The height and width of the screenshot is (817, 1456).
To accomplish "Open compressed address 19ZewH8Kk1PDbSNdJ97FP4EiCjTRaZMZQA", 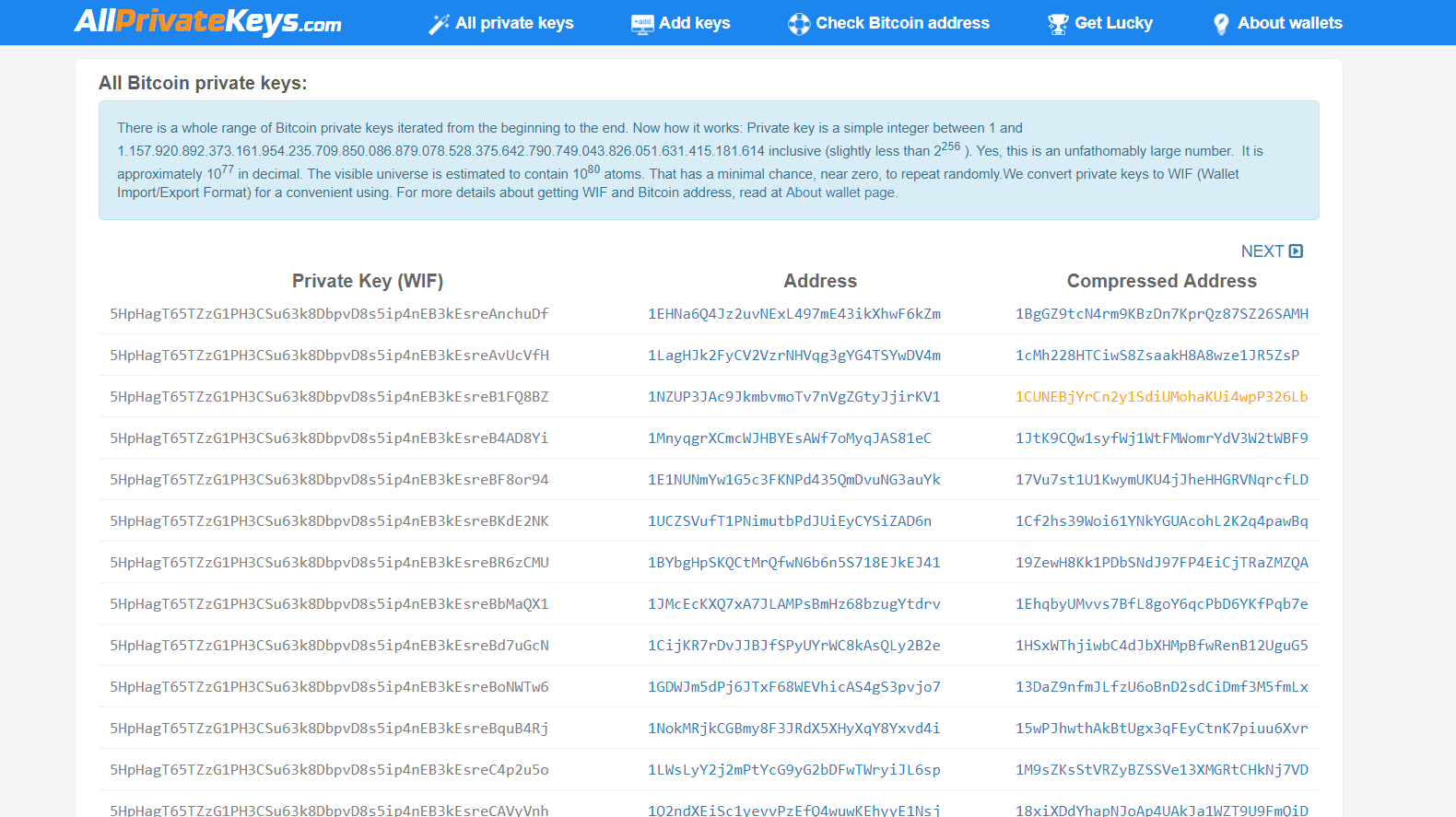I will (x=1162, y=563).
